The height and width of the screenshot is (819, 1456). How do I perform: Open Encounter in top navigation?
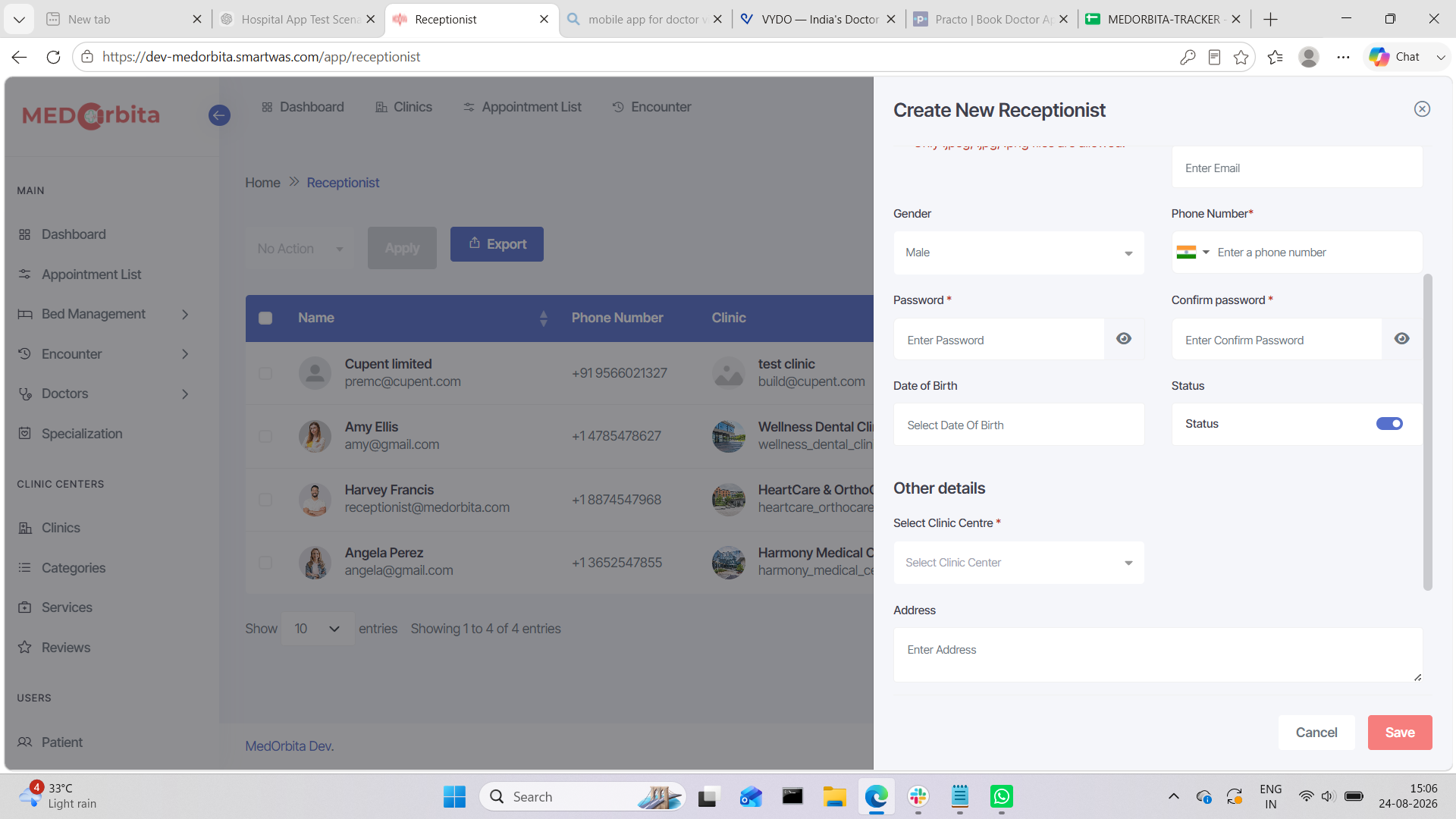(652, 107)
